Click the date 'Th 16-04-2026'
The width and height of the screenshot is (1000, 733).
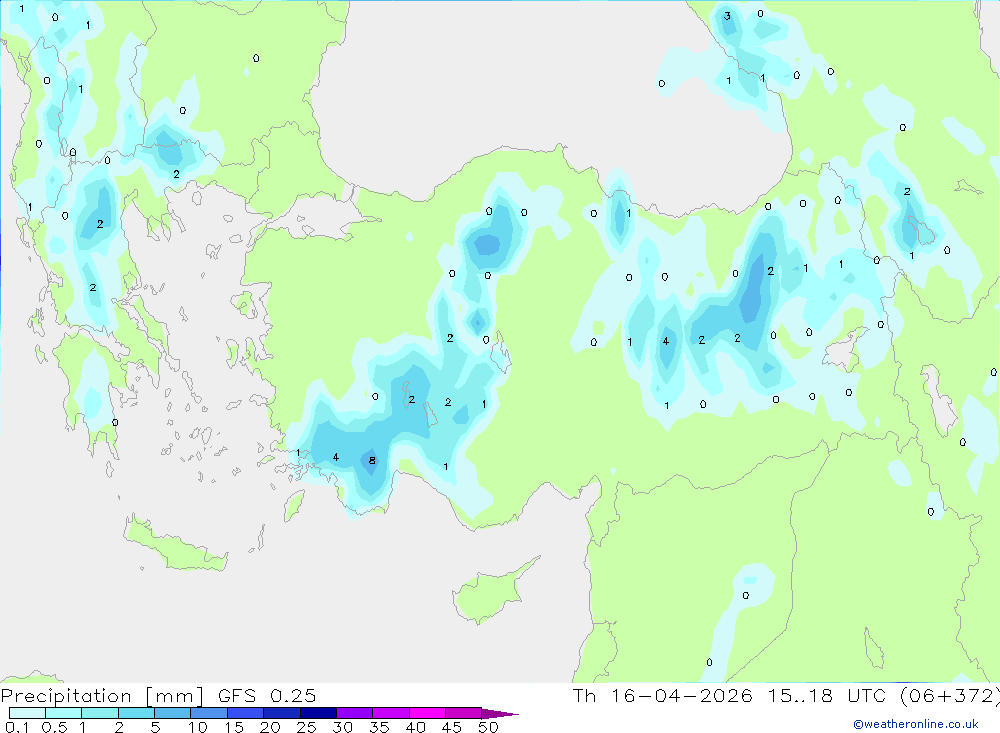coord(663,695)
